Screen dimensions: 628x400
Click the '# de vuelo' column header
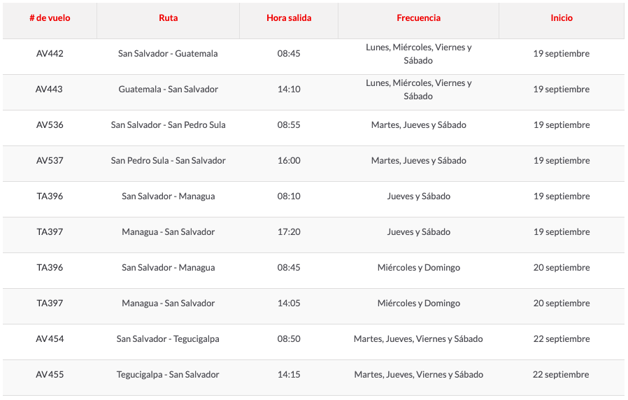[x=49, y=18]
